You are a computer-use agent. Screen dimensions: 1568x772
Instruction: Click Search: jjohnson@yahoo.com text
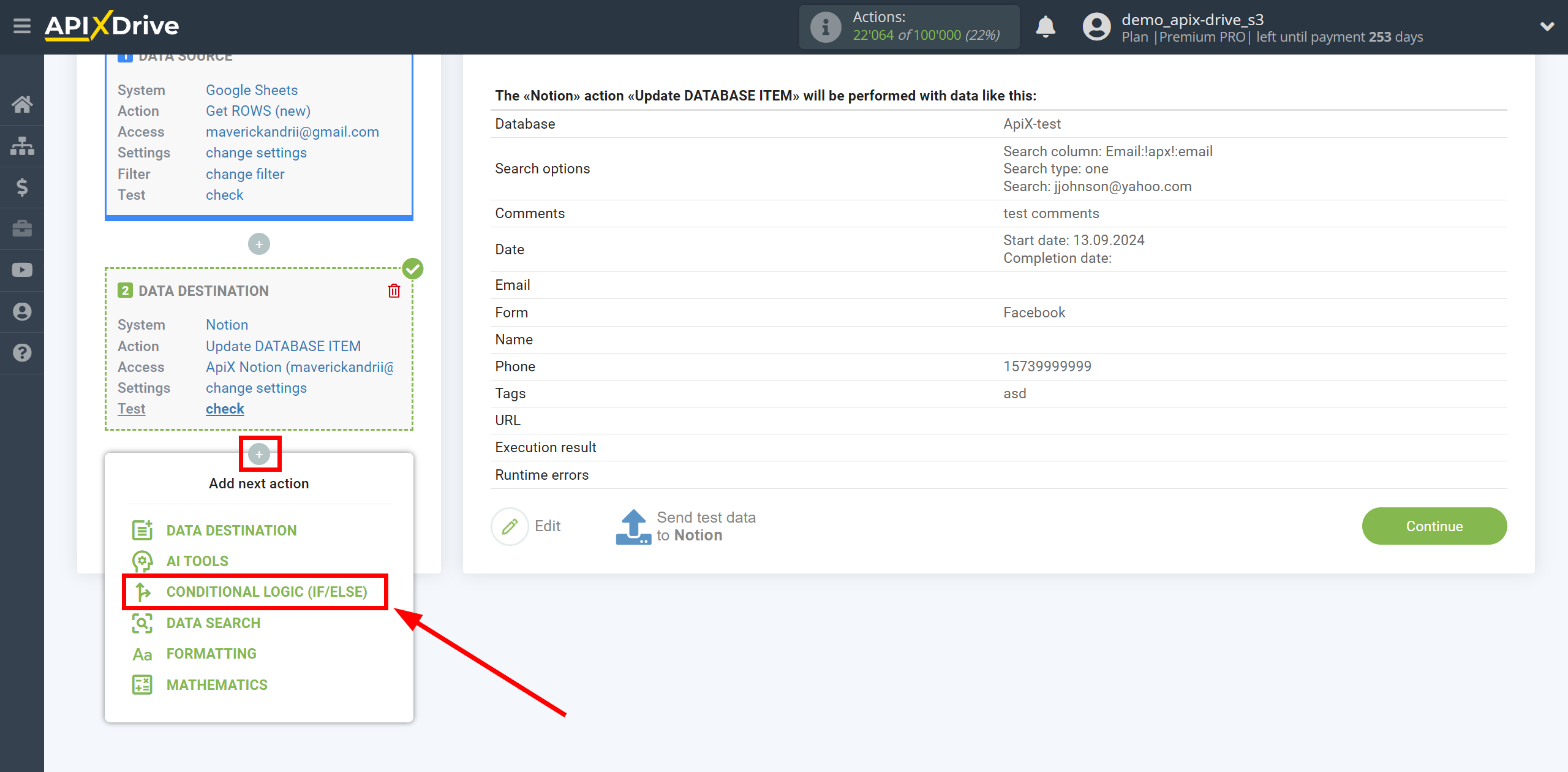[1097, 186]
